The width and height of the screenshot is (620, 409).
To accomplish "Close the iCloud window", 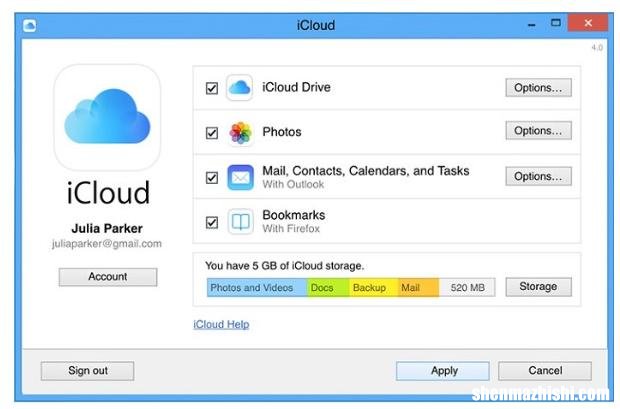I will (588, 23).
